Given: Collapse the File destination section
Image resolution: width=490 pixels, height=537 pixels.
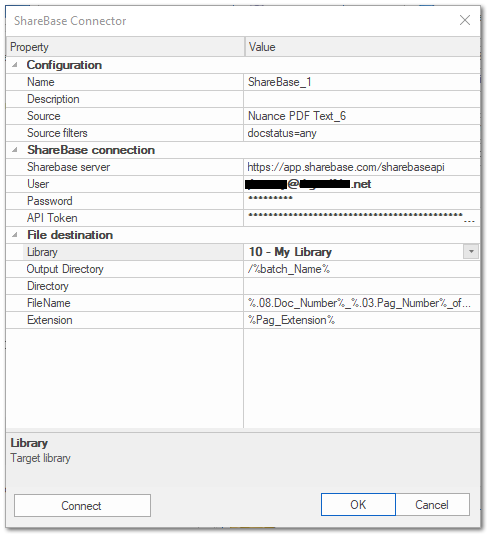Looking at the screenshot, I should pos(14,235).
